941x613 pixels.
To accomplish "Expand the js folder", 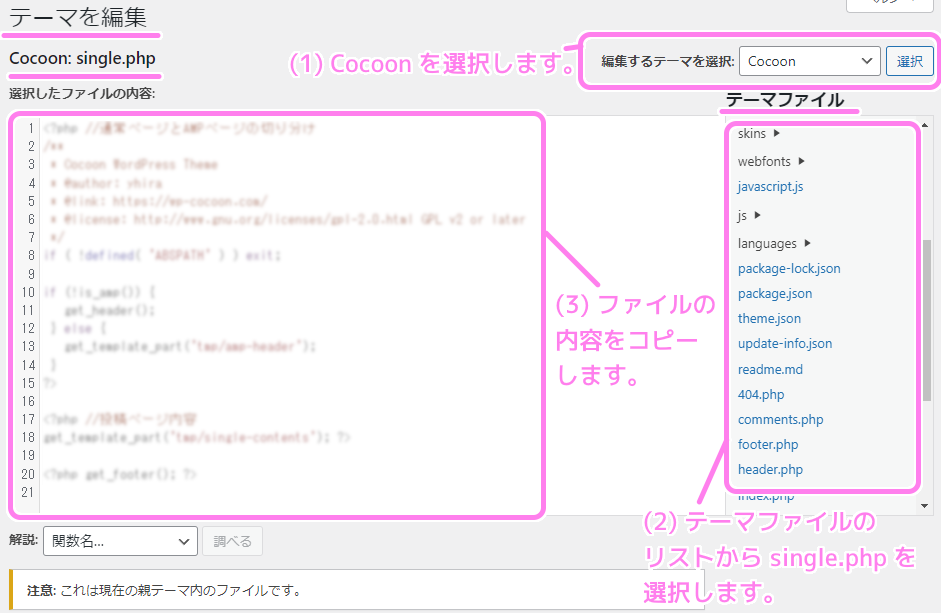I will tap(749, 215).
